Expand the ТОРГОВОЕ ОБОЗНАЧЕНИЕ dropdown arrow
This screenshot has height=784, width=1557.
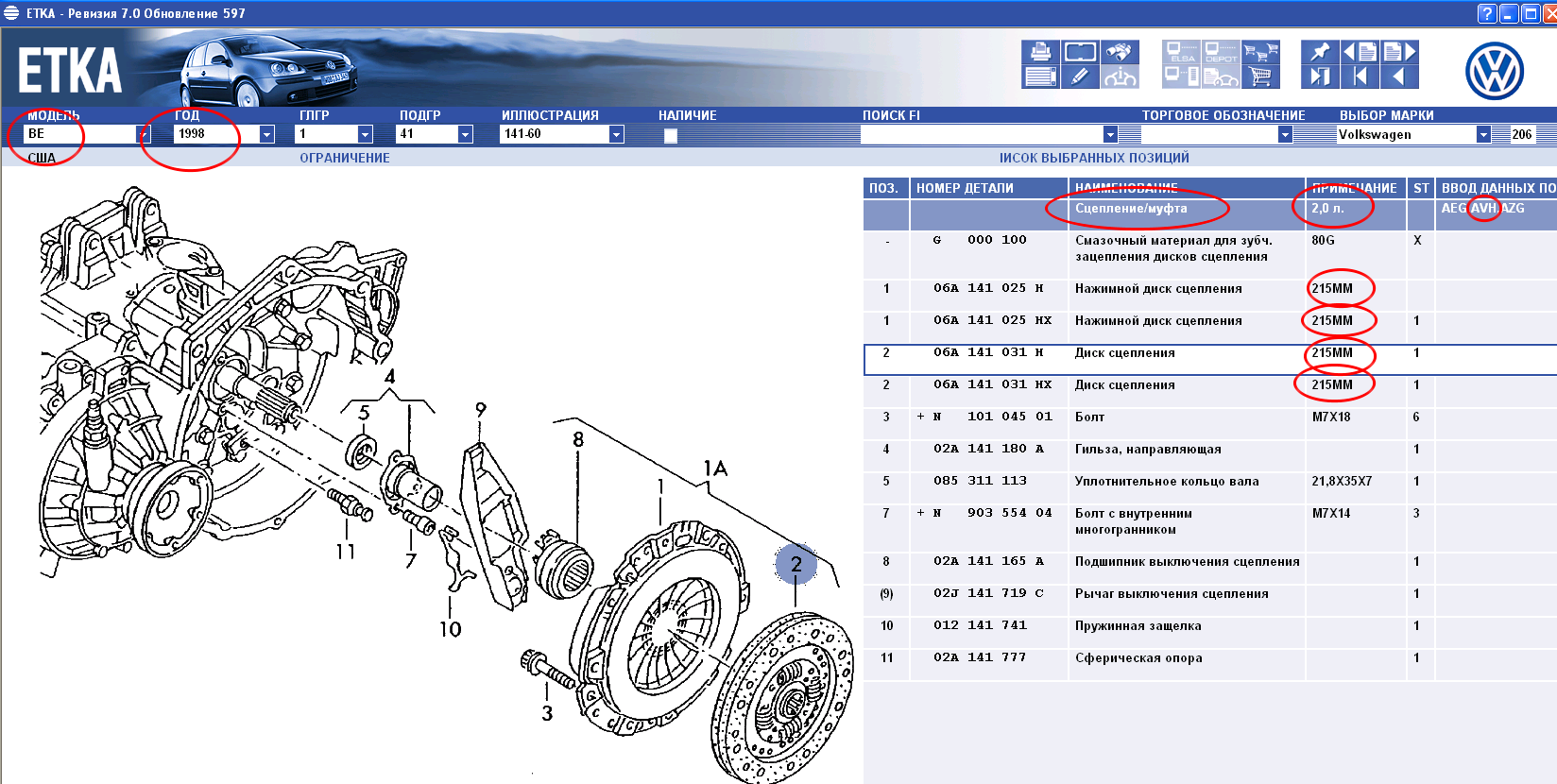pyautogui.click(x=1285, y=134)
